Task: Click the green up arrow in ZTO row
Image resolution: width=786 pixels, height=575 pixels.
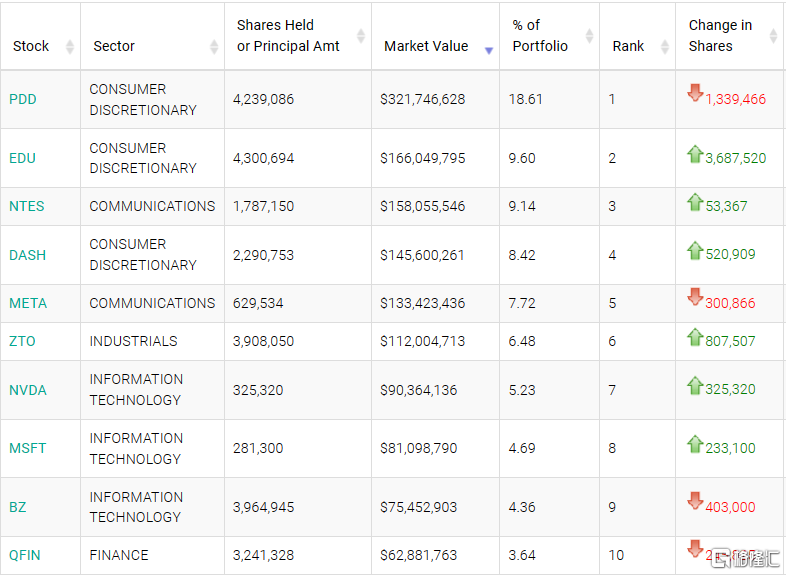Action: pyautogui.click(x=695, y=337)
